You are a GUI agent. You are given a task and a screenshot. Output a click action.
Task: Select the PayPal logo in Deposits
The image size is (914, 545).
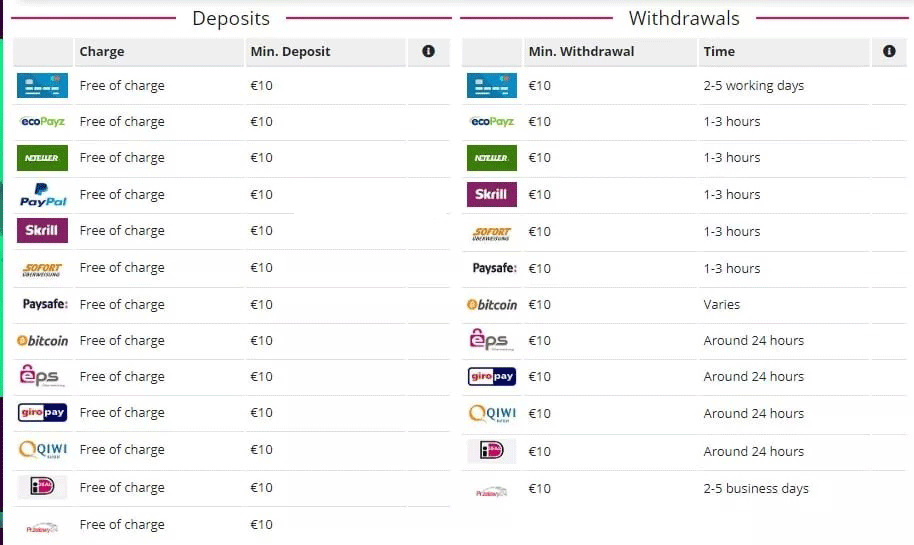click(43, 195)
